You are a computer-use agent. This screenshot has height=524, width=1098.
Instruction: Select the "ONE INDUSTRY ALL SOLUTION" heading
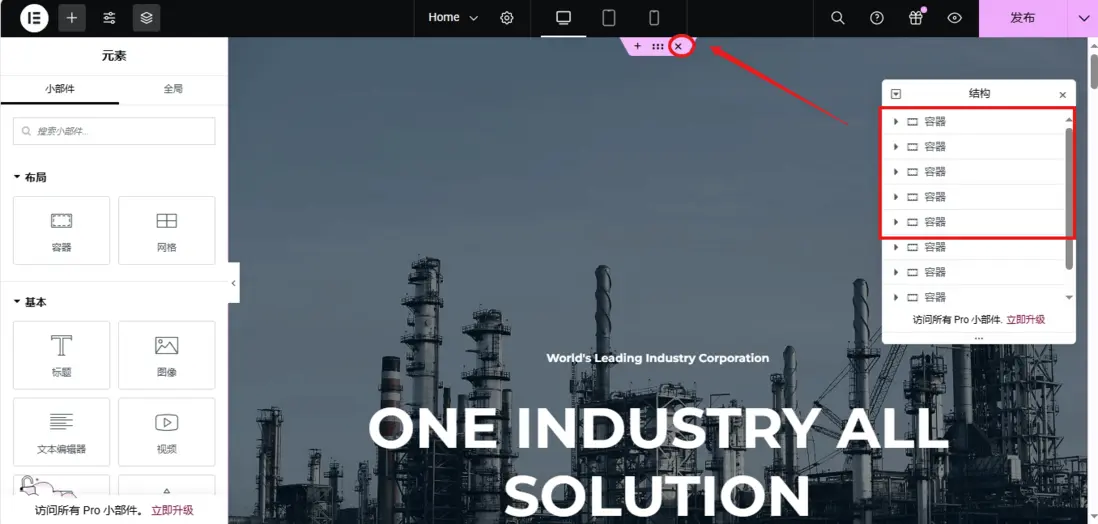click(x=658, y=460)
